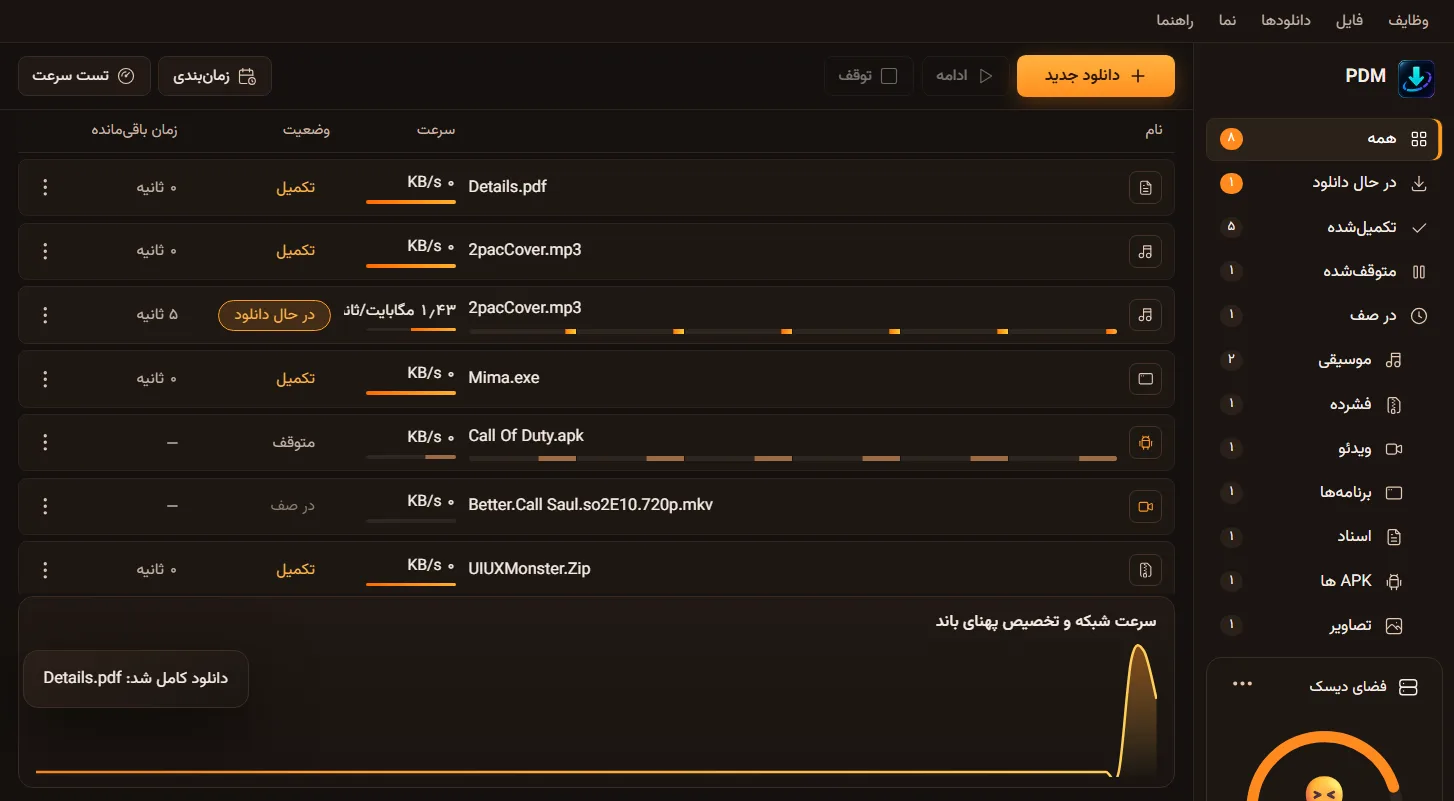Select the همه all-downloads category
Image resolution: width=1454 pixels, height=801 pixels.
1324,139
